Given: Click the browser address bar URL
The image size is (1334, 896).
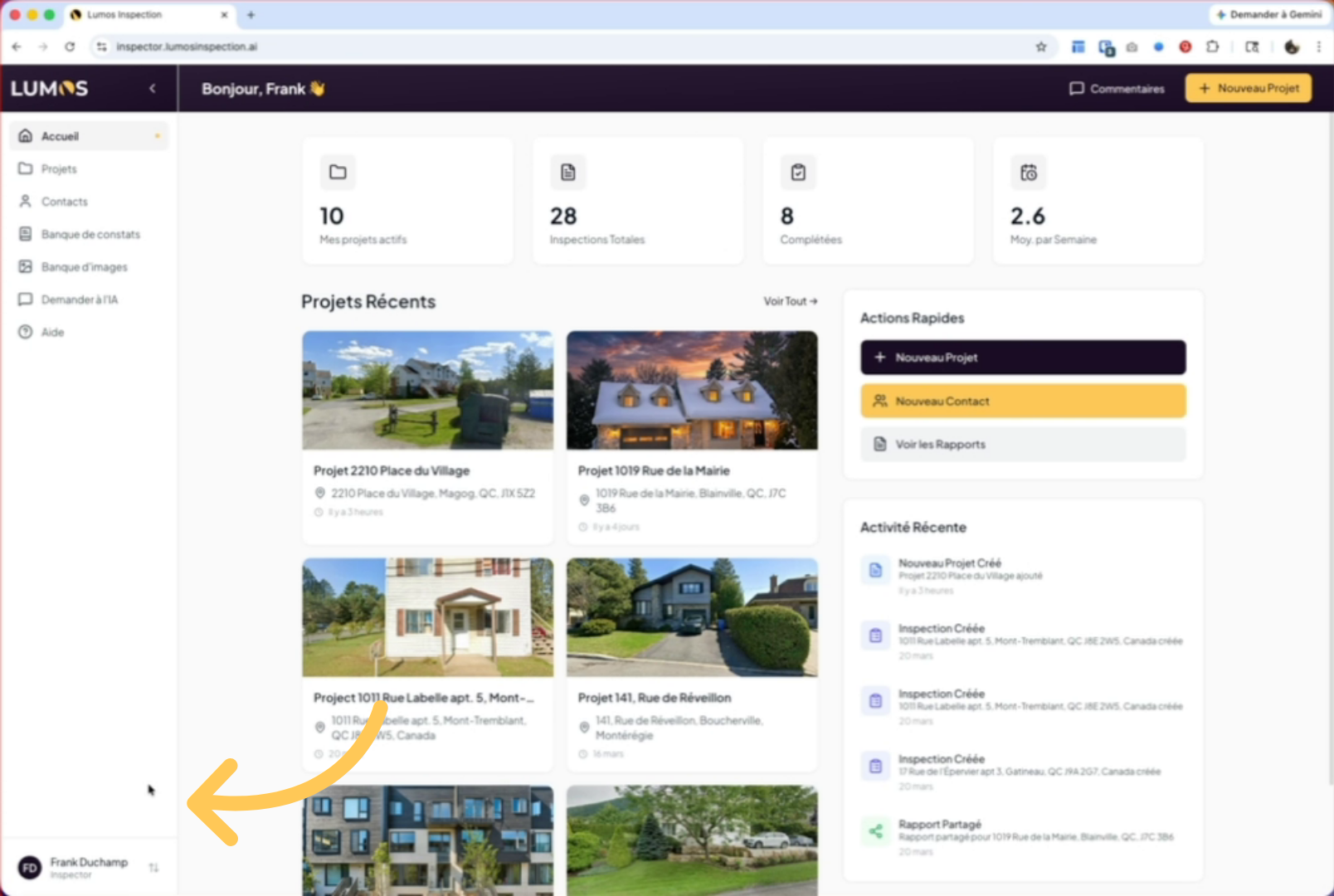Looking at the screenshot, I should pyautogui.click(x=187, y=46).
